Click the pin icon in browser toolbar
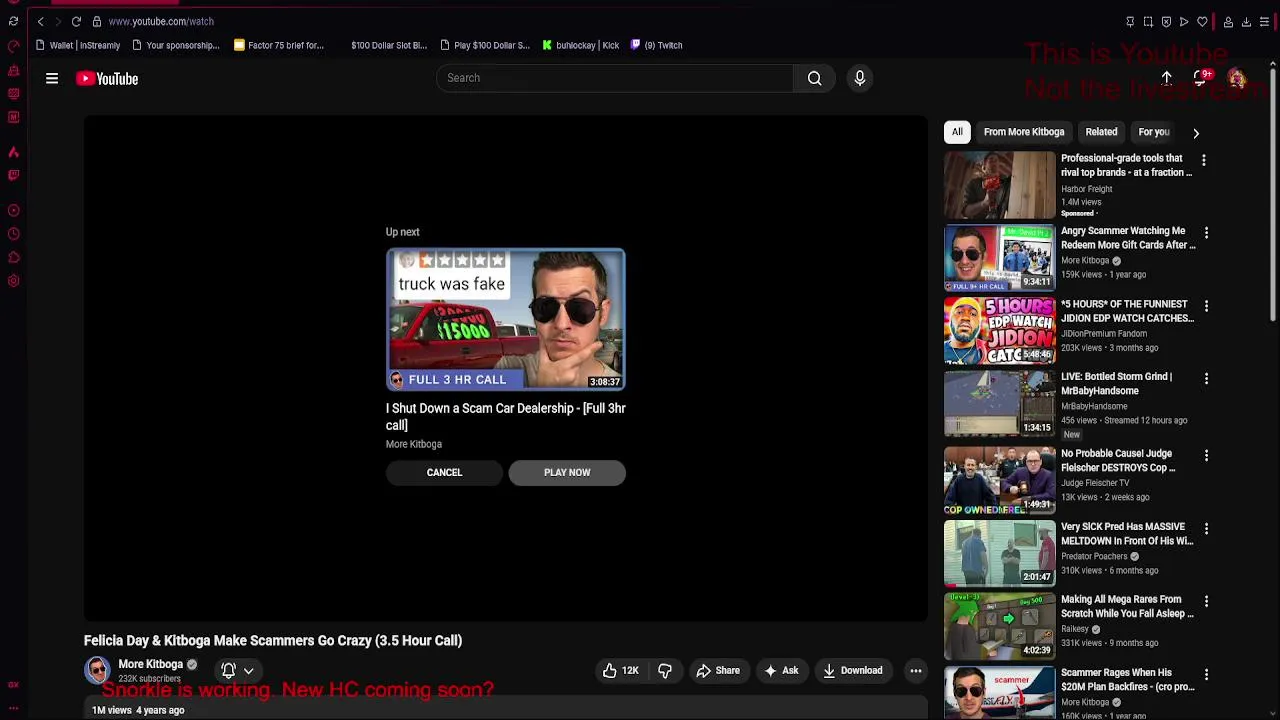 click(1130, 21)
